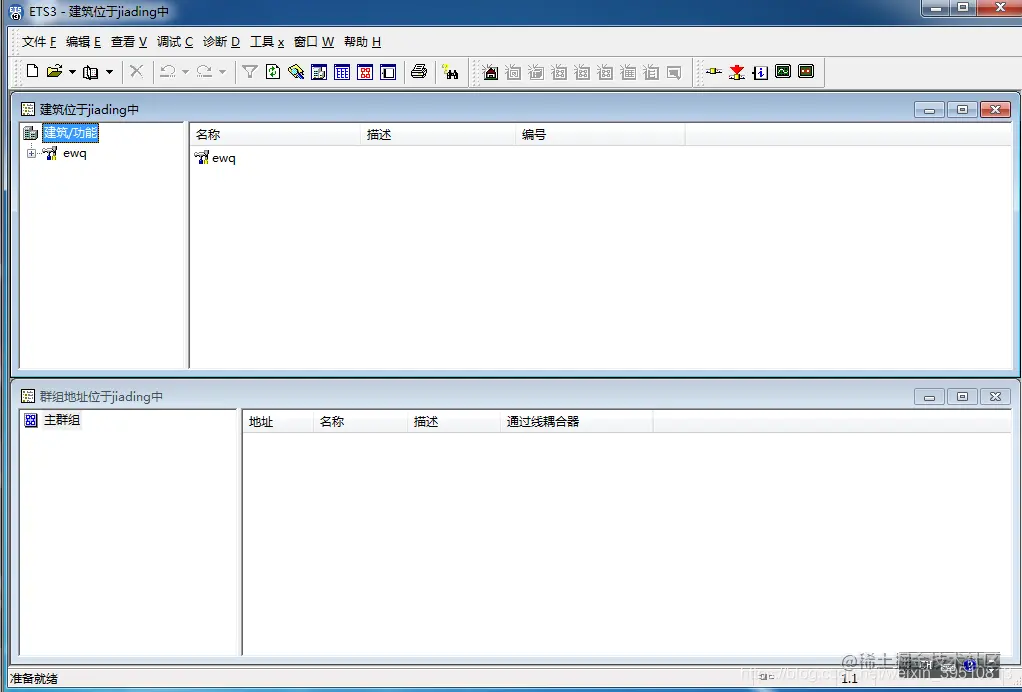This screenshot has height=692, width=1022.
Task: Open the buildings view window icon
Action: pyautogui.click(x=319, y=72)
